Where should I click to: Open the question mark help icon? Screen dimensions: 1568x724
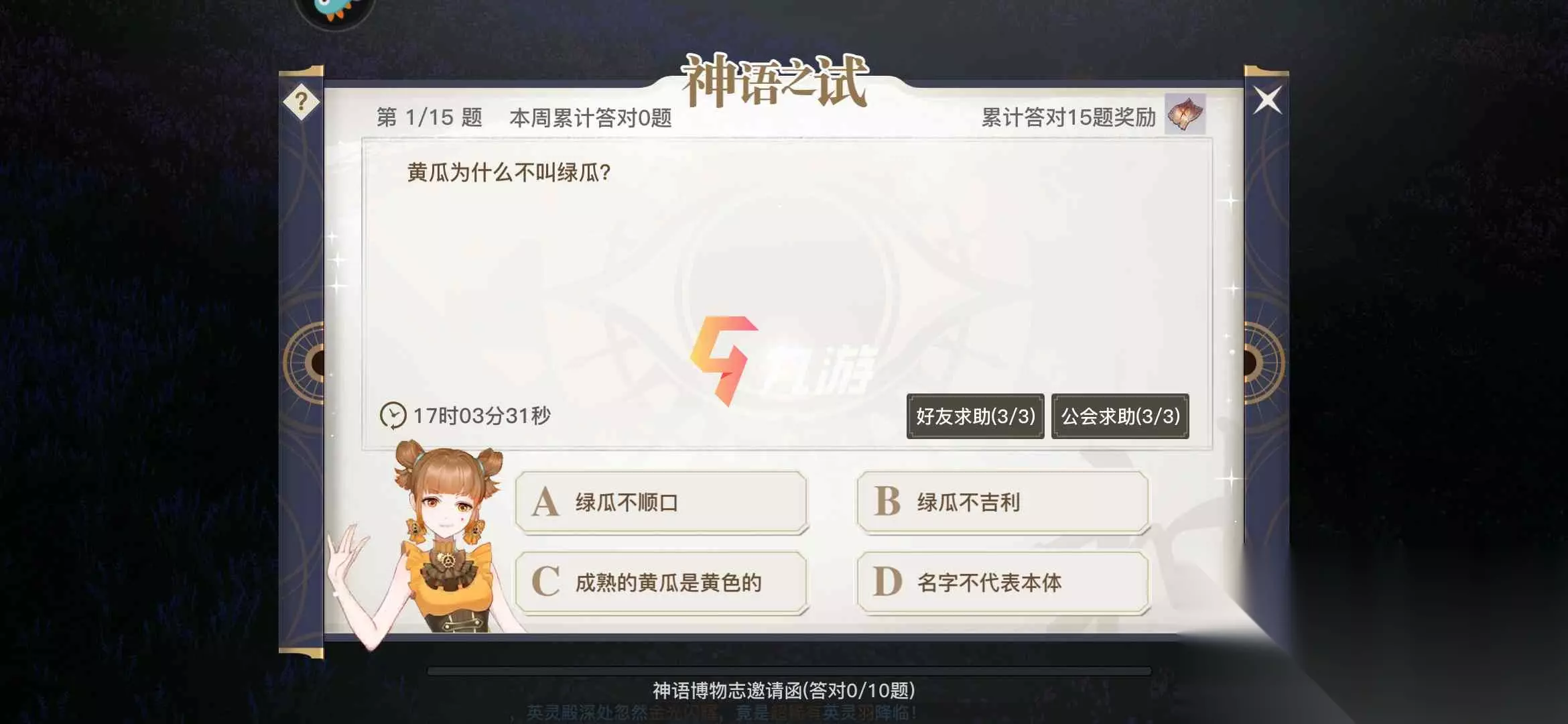coord(301,102)
